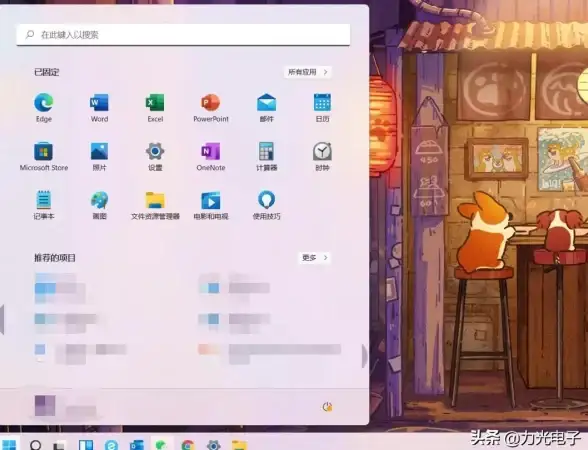Viewport: 588px width, 450px height.
Task: Click the search magnifier icon in search box
Action: [30, 34]
